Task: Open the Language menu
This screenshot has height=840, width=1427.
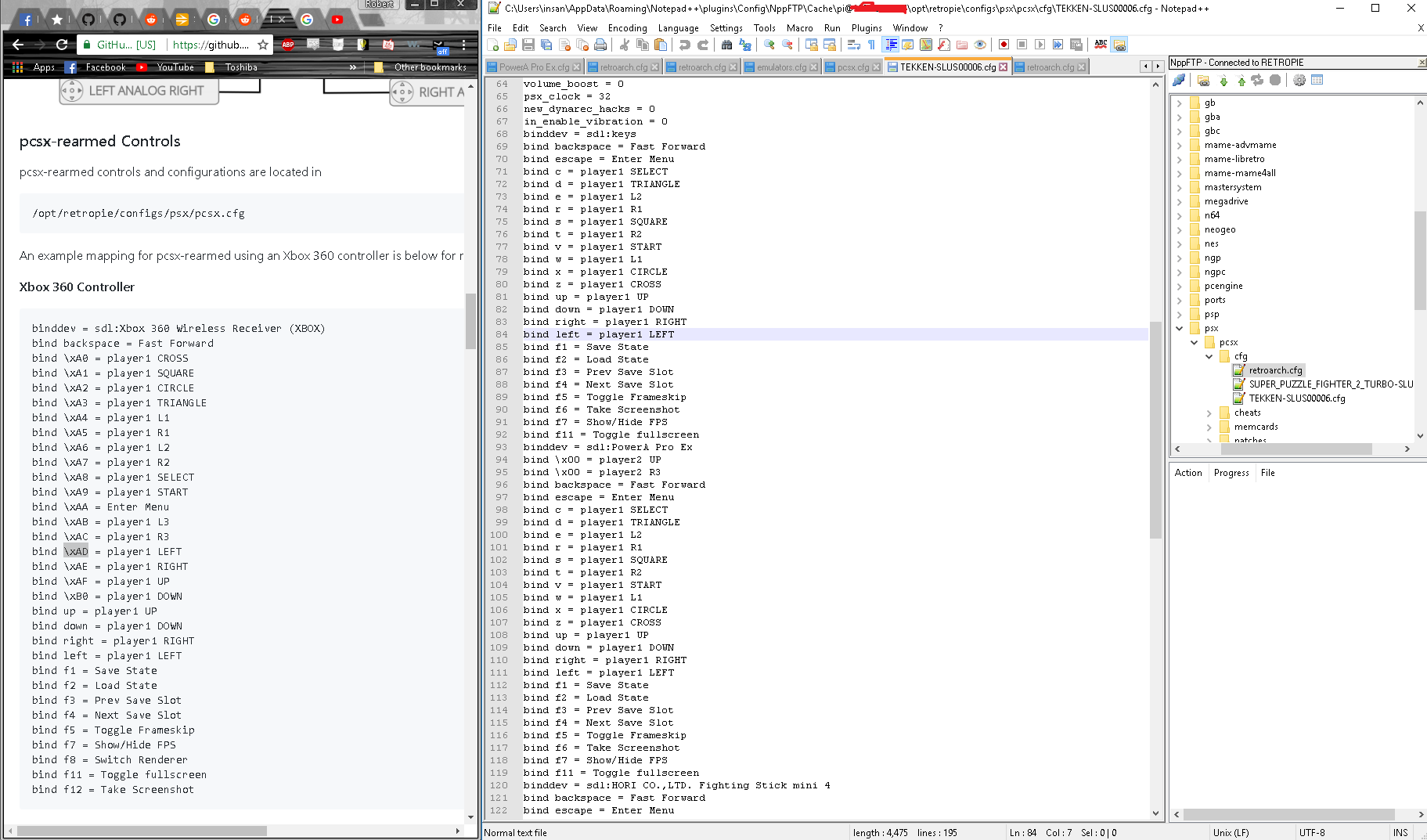Action: (678, 27)
